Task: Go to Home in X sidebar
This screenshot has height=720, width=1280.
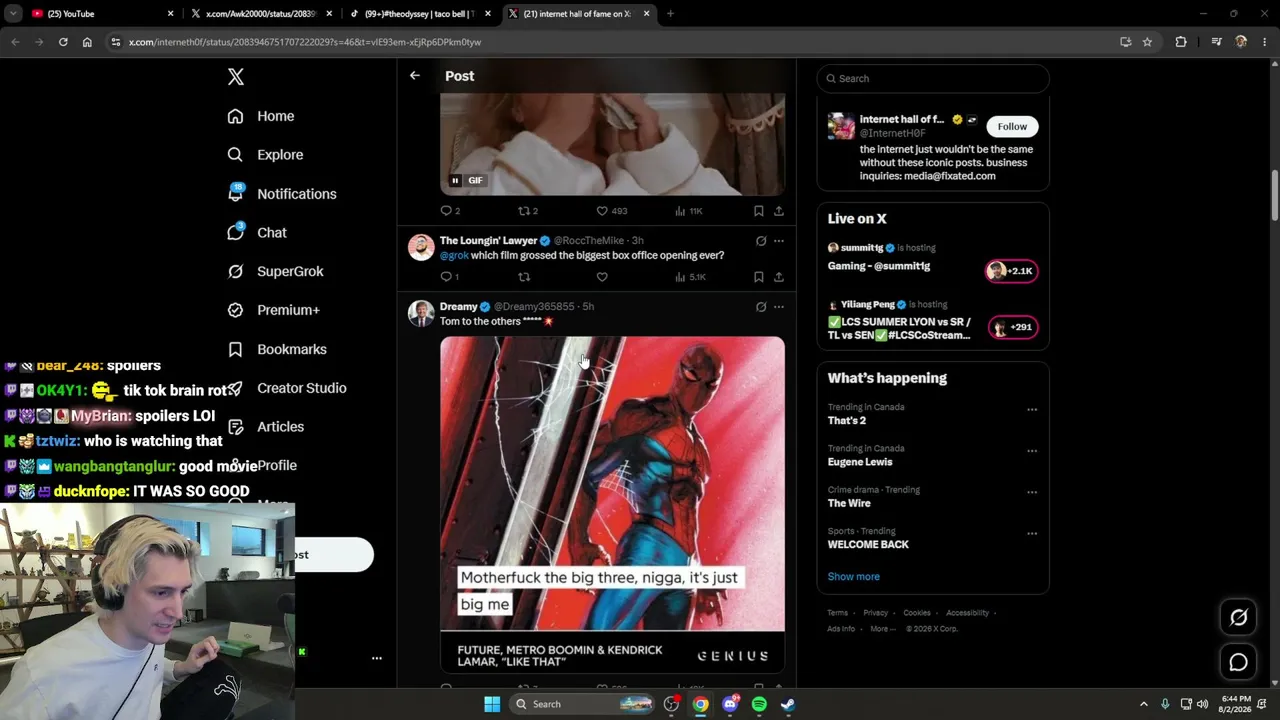Action: click(261, 116)
